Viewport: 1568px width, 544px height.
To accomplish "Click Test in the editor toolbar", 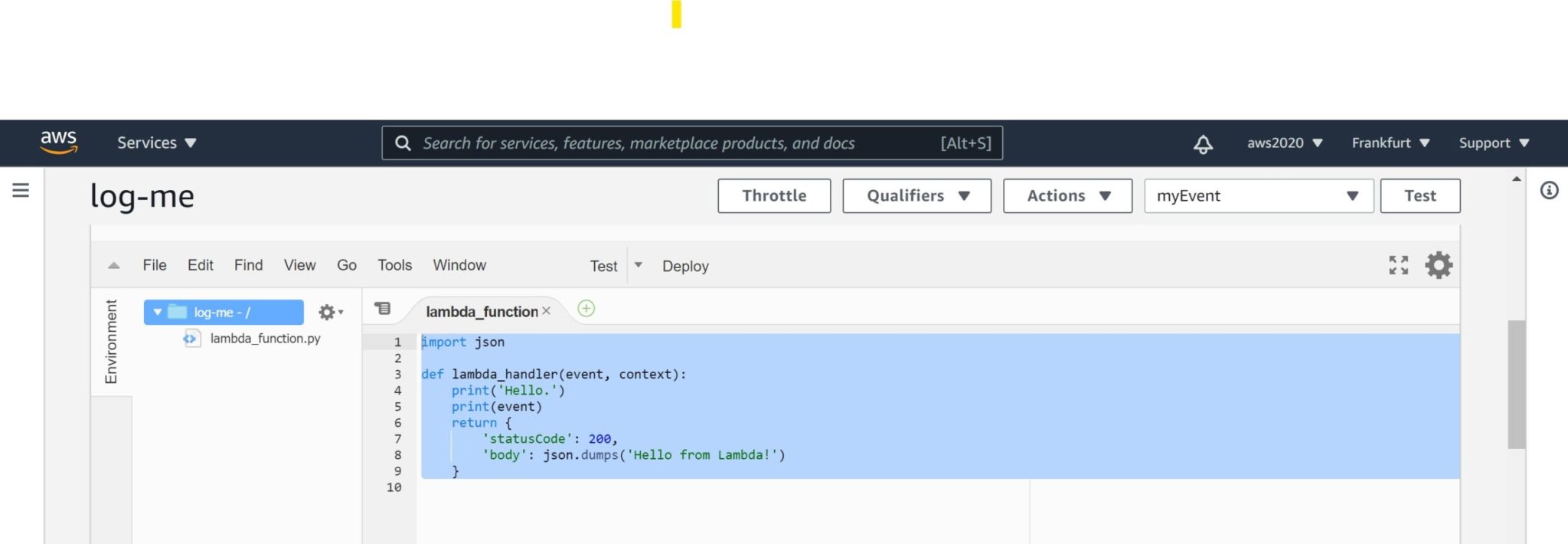I will tap(603, 266).
